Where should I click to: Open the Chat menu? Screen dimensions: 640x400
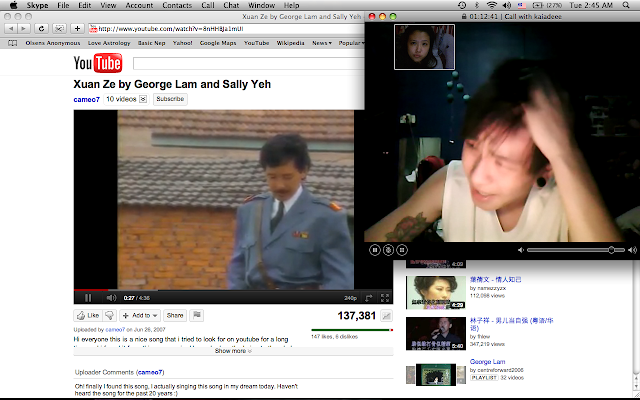tap(231, 5)
